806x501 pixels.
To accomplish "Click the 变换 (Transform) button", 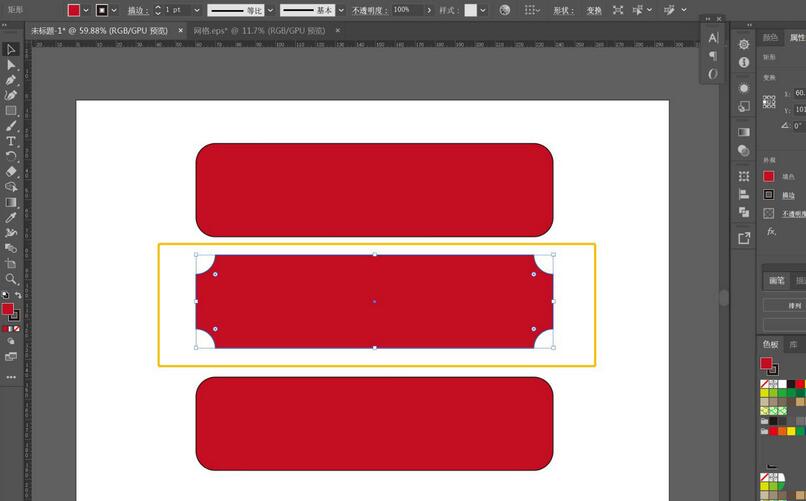I will (593, 10).
